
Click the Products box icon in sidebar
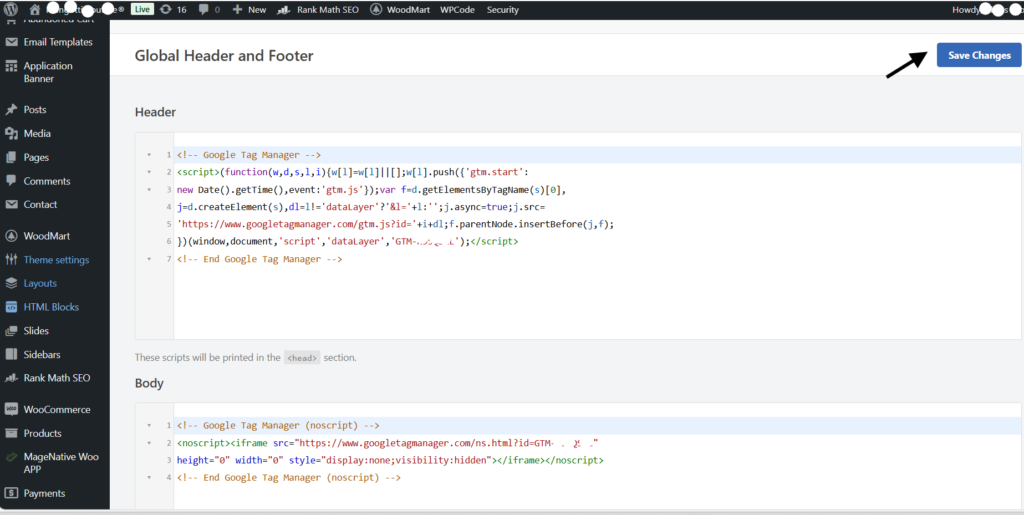click(11, 433)
